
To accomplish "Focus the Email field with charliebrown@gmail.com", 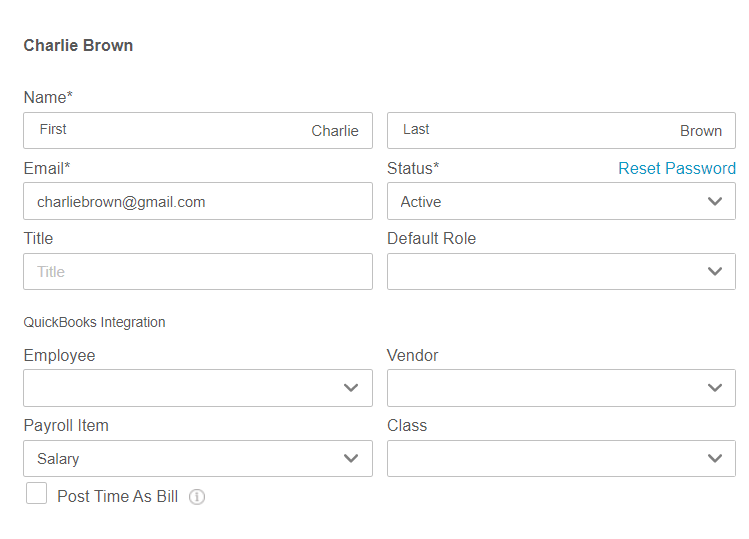I will tap(198, 201).
